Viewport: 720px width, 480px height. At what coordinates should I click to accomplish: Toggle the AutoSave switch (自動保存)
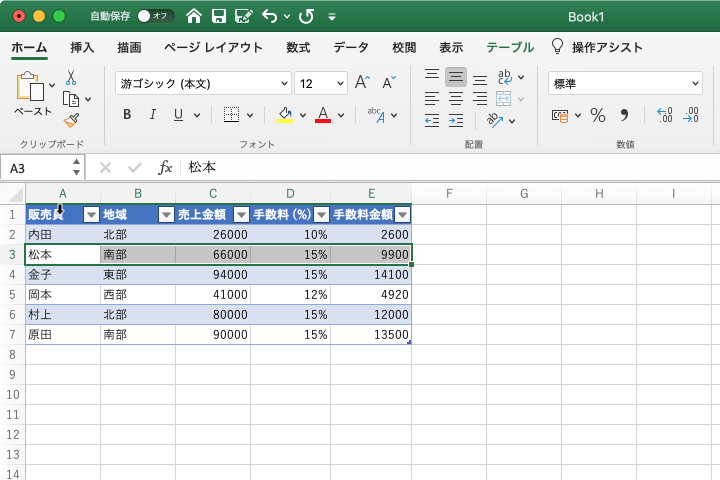point(155,17)
